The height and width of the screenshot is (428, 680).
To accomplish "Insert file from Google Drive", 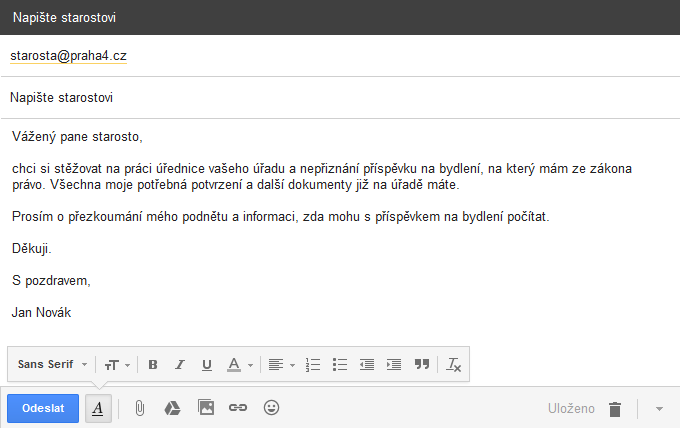I will pos(172,408).
